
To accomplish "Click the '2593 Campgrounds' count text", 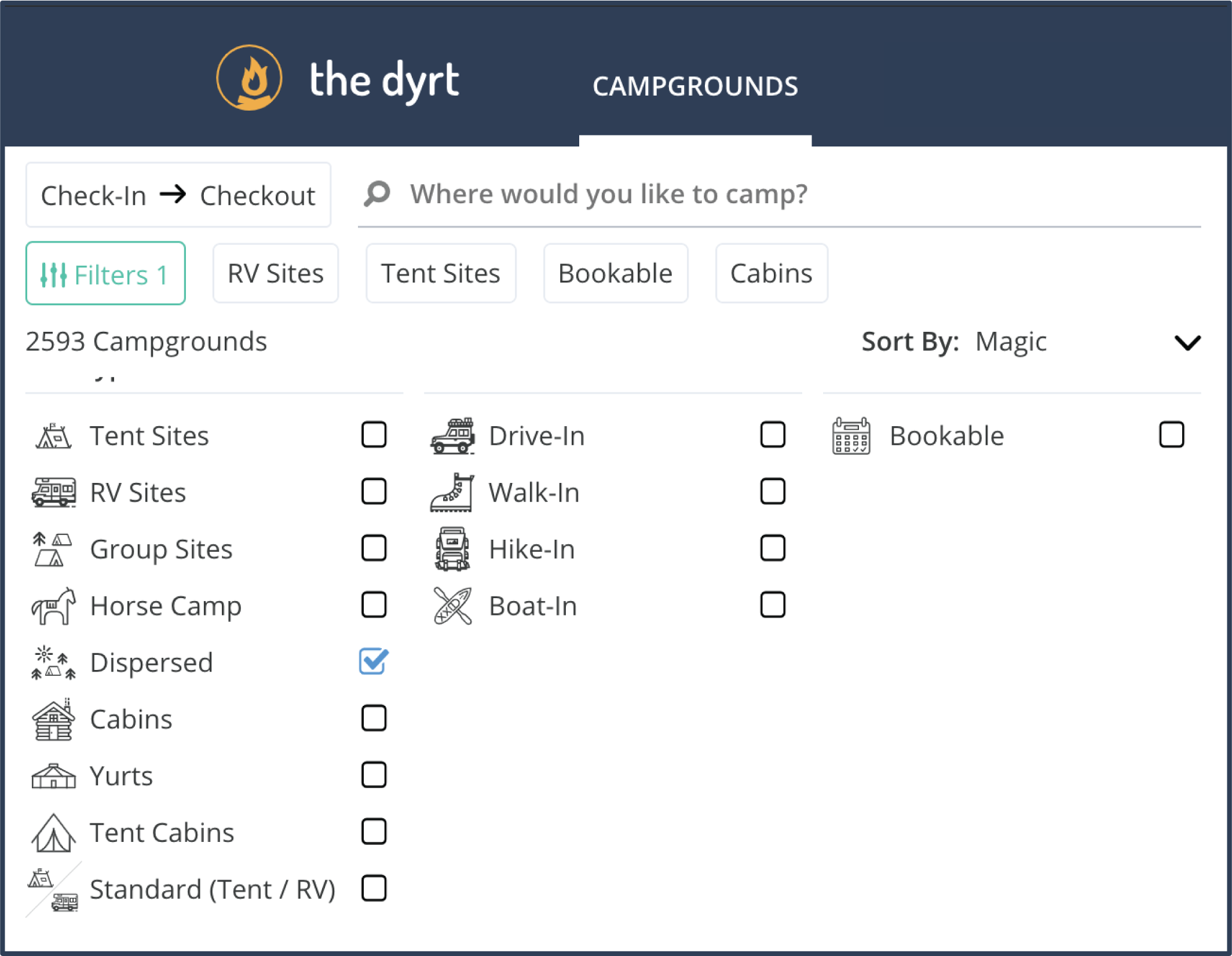I will point(147,342).
